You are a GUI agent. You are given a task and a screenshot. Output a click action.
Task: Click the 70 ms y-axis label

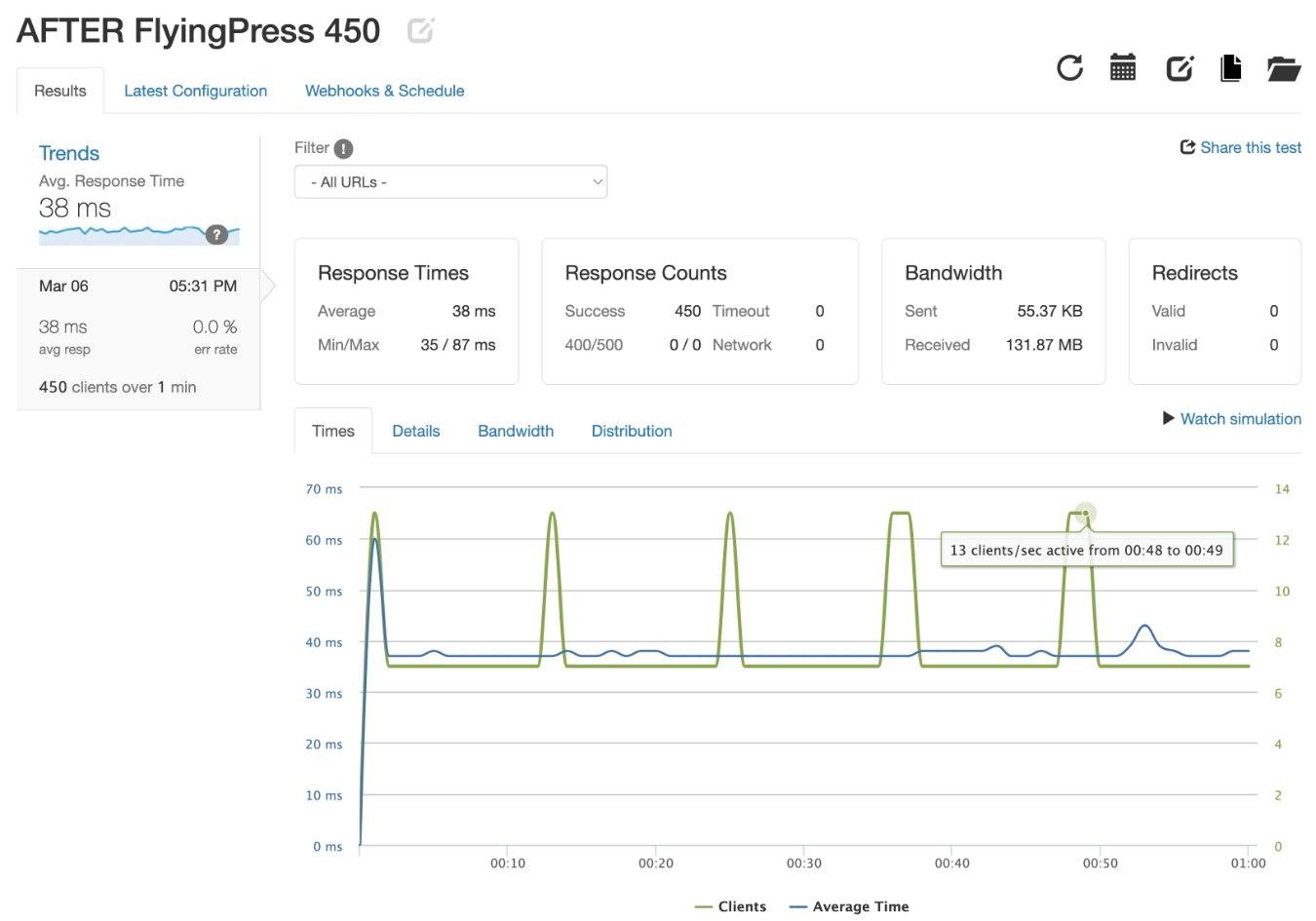[x=324, y=488]
